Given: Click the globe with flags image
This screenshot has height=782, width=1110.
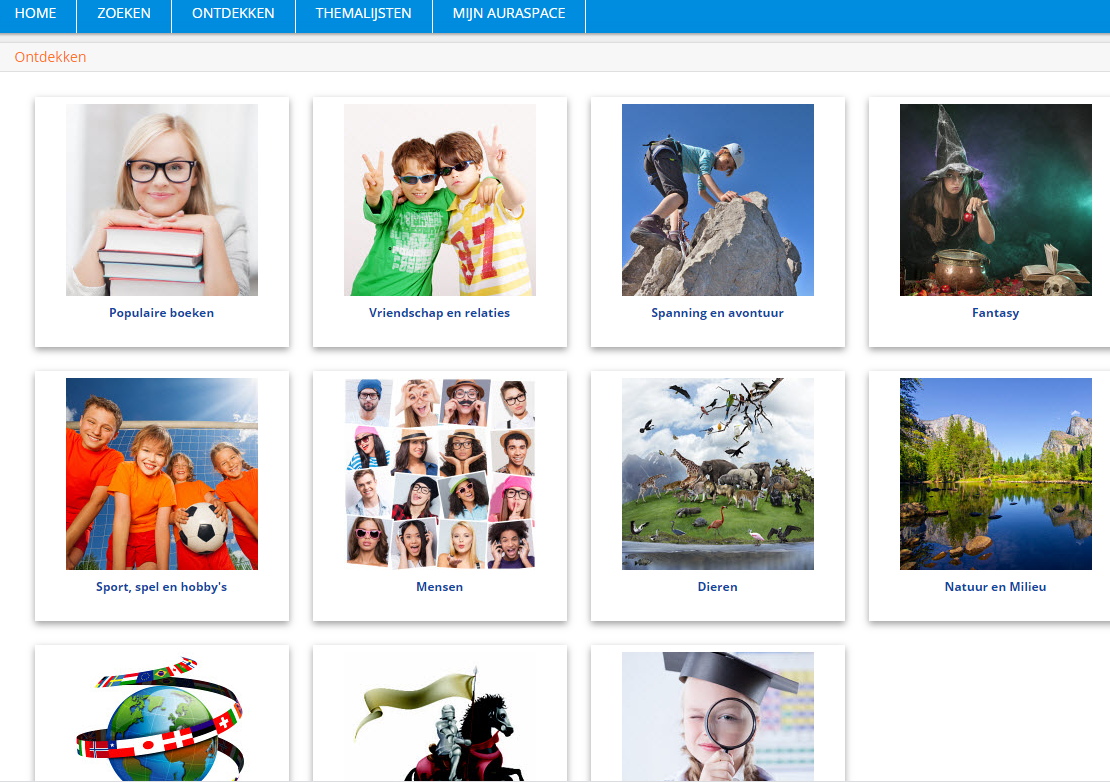Looking at the screenshot, I should coord(162,717).
